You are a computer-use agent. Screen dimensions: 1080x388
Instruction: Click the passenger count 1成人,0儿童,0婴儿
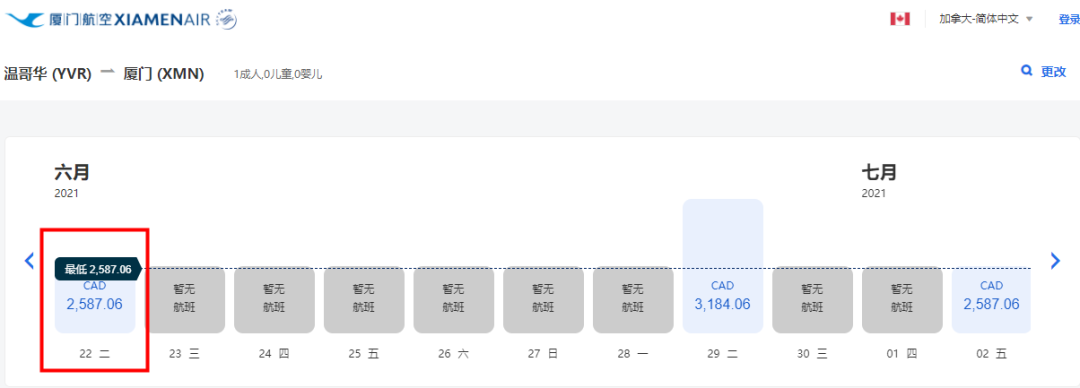[278, 74]
